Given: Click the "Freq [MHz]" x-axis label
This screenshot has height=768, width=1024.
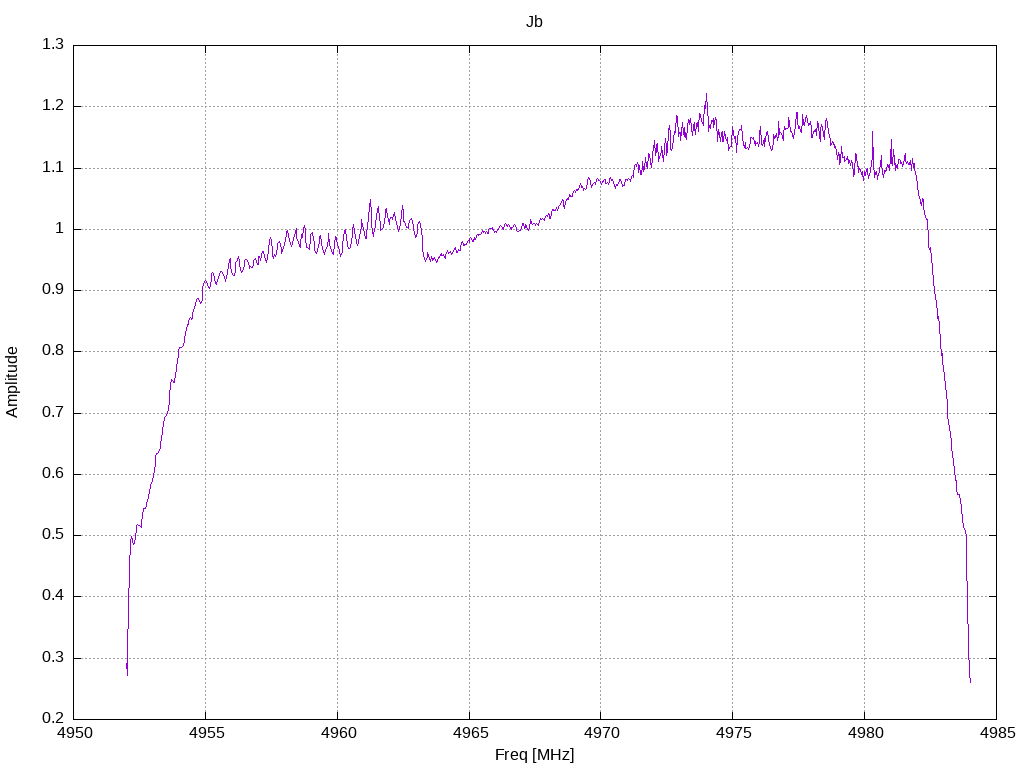Looking at the screenshot, I should click(x=534, y=754).
